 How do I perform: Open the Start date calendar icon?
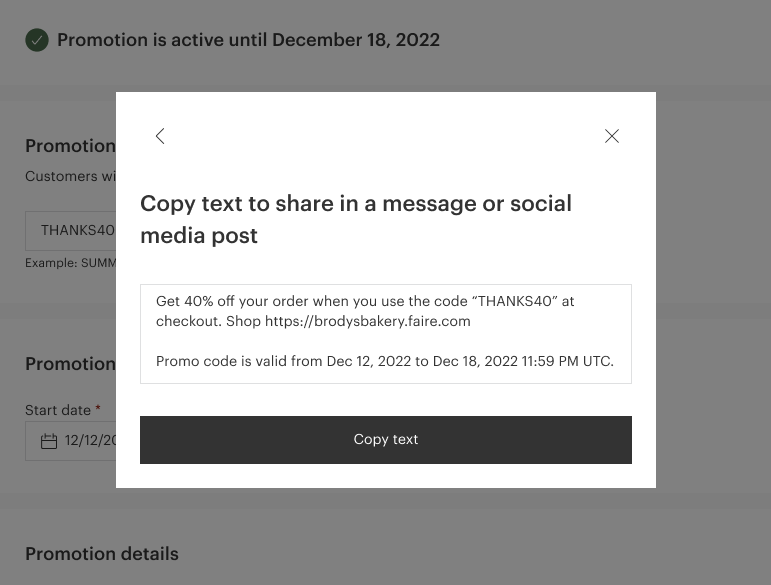(x=48, y=440)
